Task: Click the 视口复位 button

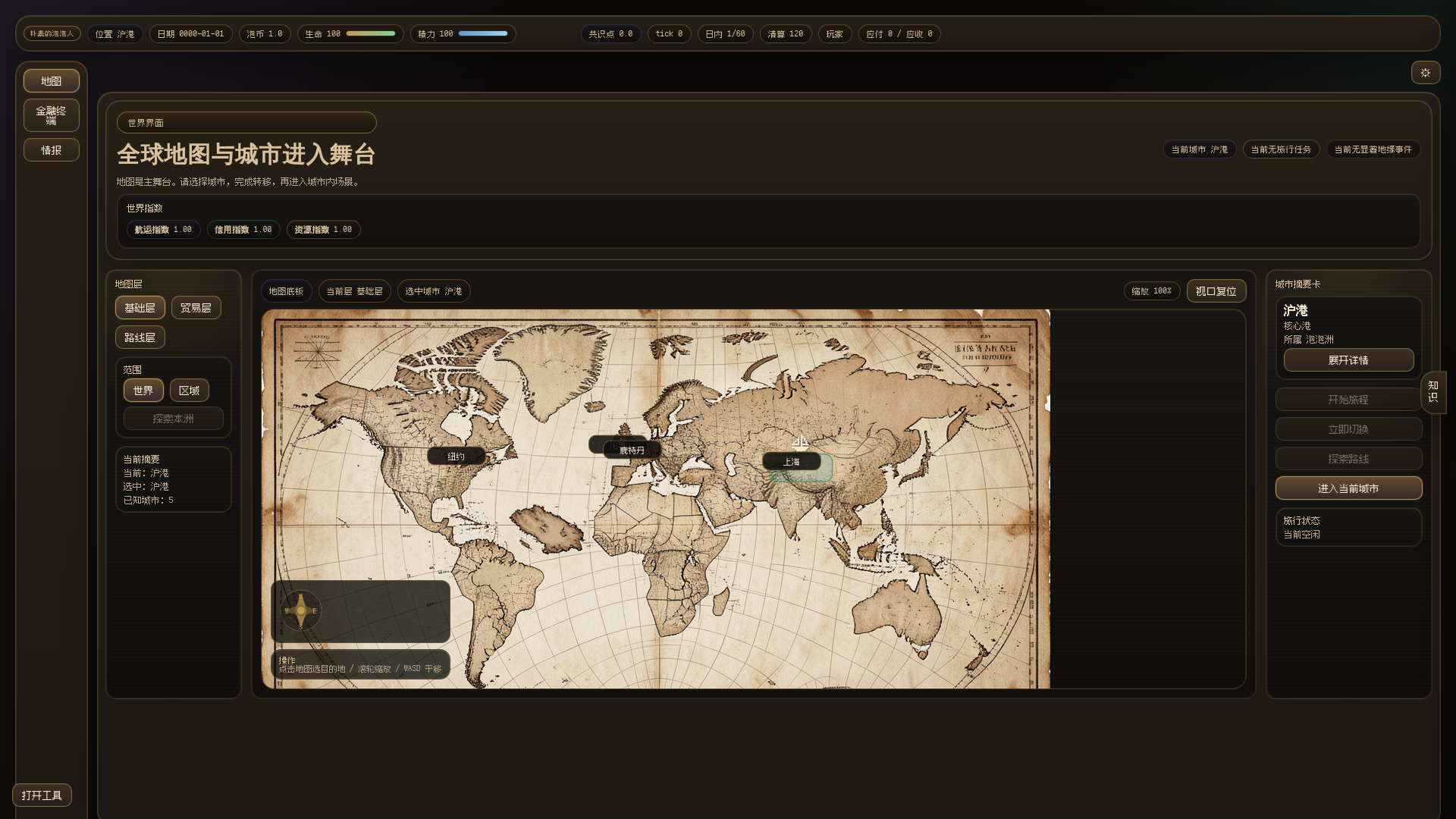Action: [x=1216, y=291]
